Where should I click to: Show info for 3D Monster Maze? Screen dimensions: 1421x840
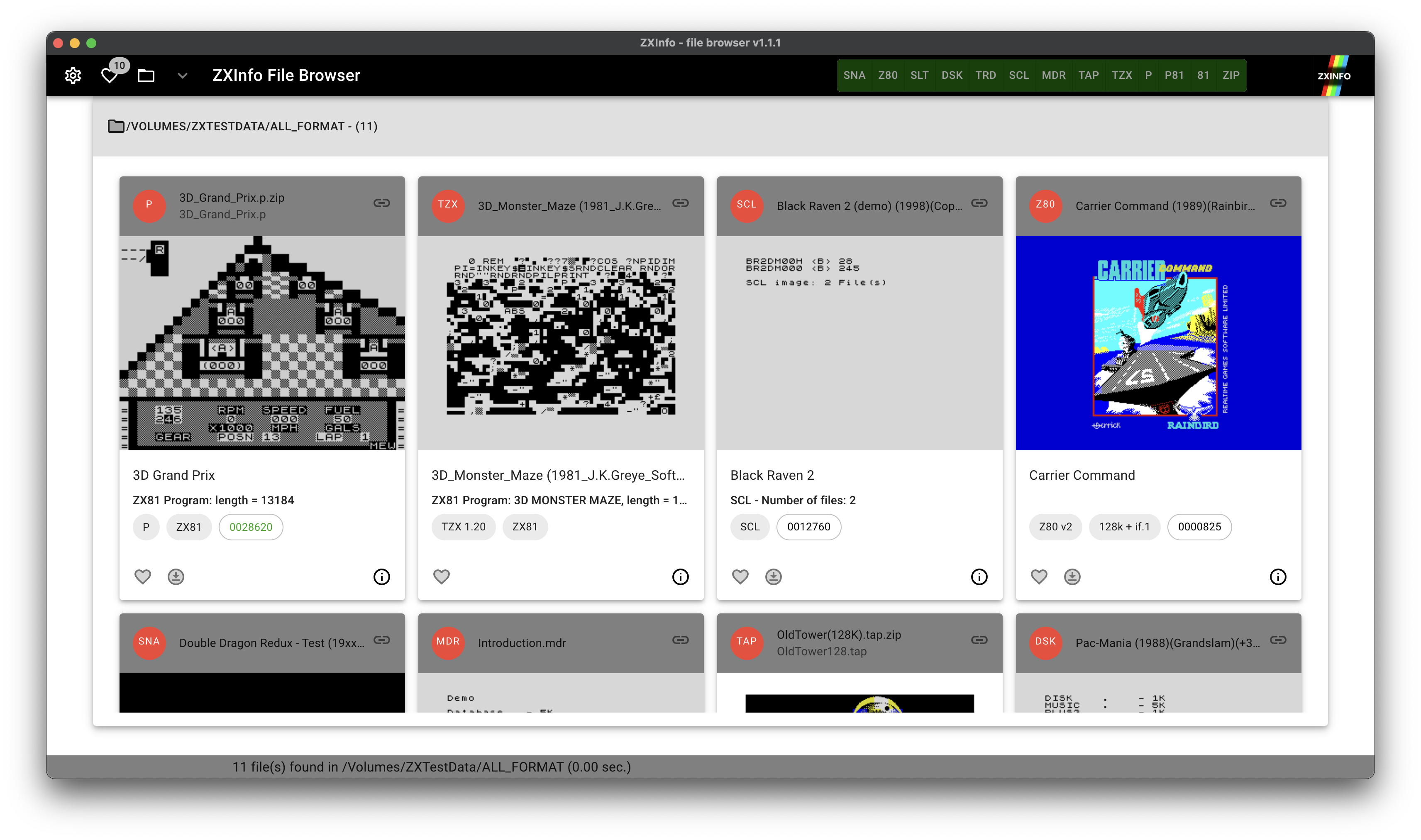pos(680,576)
